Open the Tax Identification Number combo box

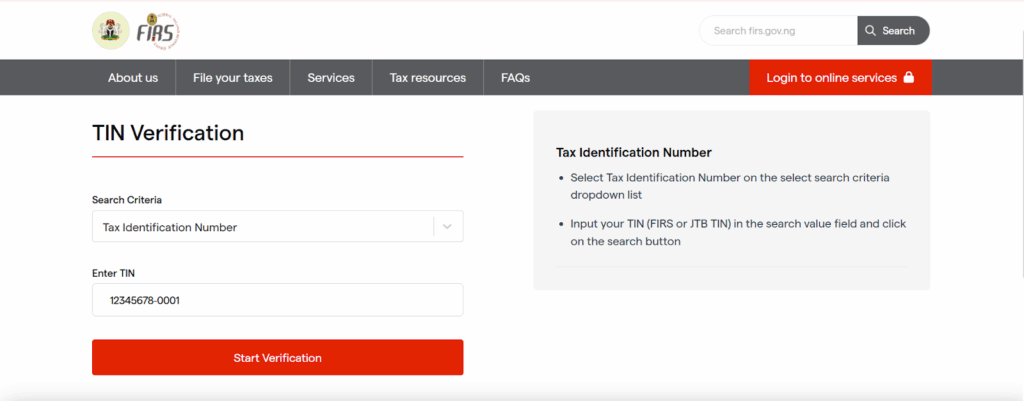tap(264, 227)
